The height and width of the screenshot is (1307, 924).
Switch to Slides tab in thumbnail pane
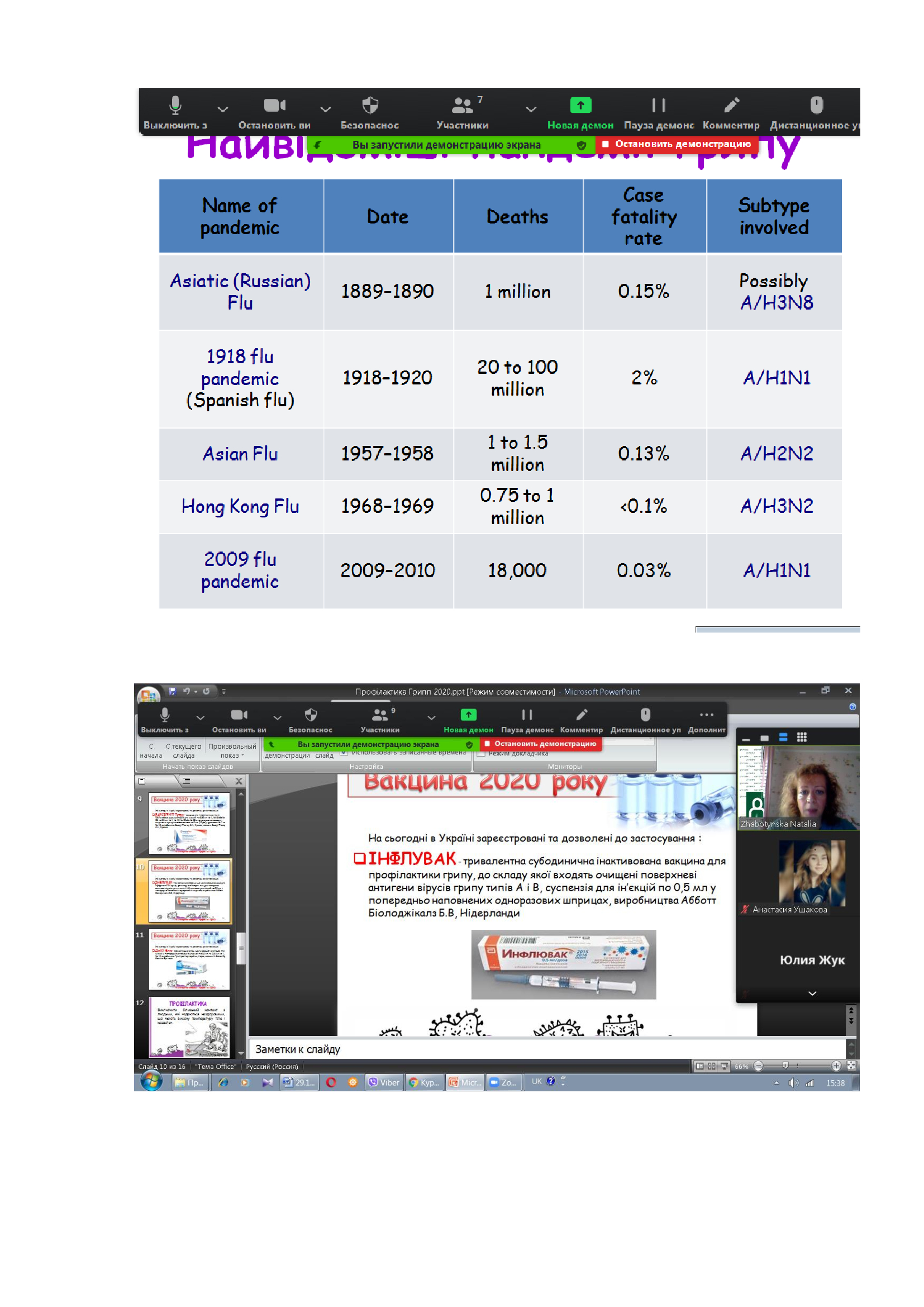coord(142,782)
